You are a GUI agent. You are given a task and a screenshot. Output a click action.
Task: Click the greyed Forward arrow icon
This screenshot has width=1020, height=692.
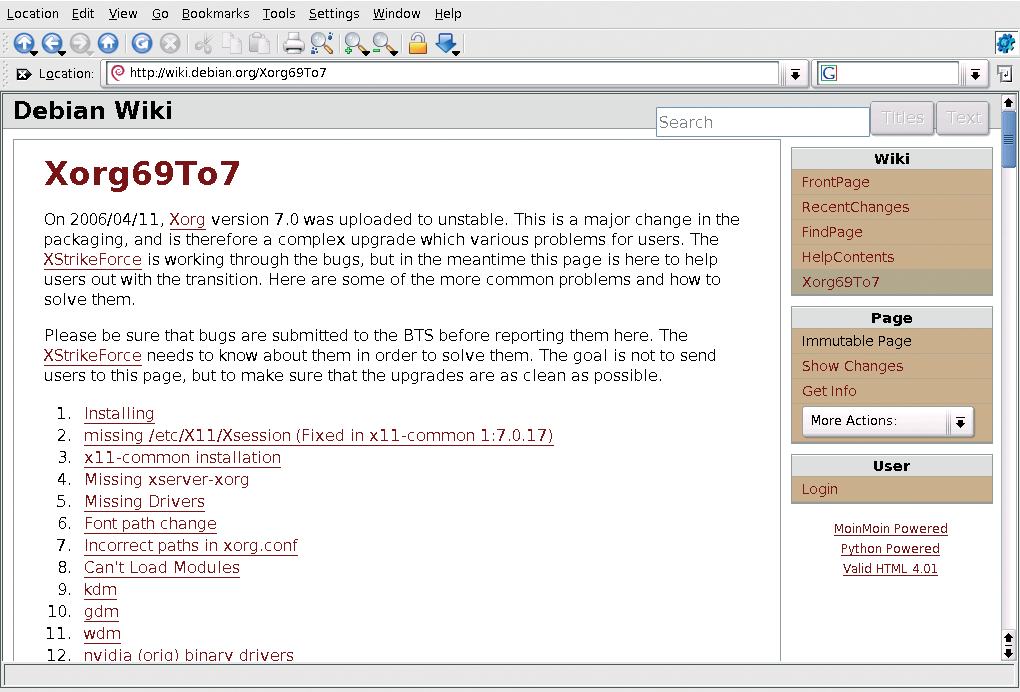point(81,44)
